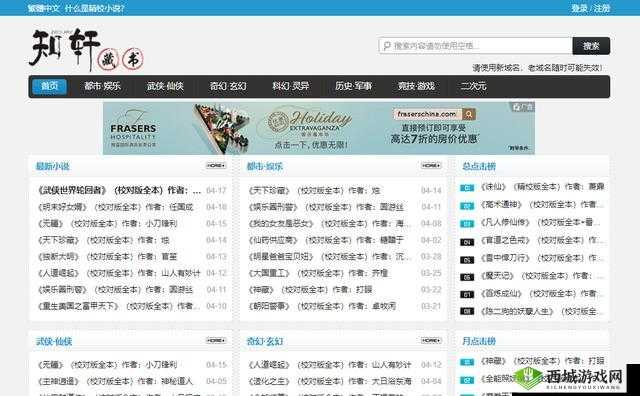Open 《人道崛起》 in the 最新小说 list
The image size is (640, 396).
point(119,273)
